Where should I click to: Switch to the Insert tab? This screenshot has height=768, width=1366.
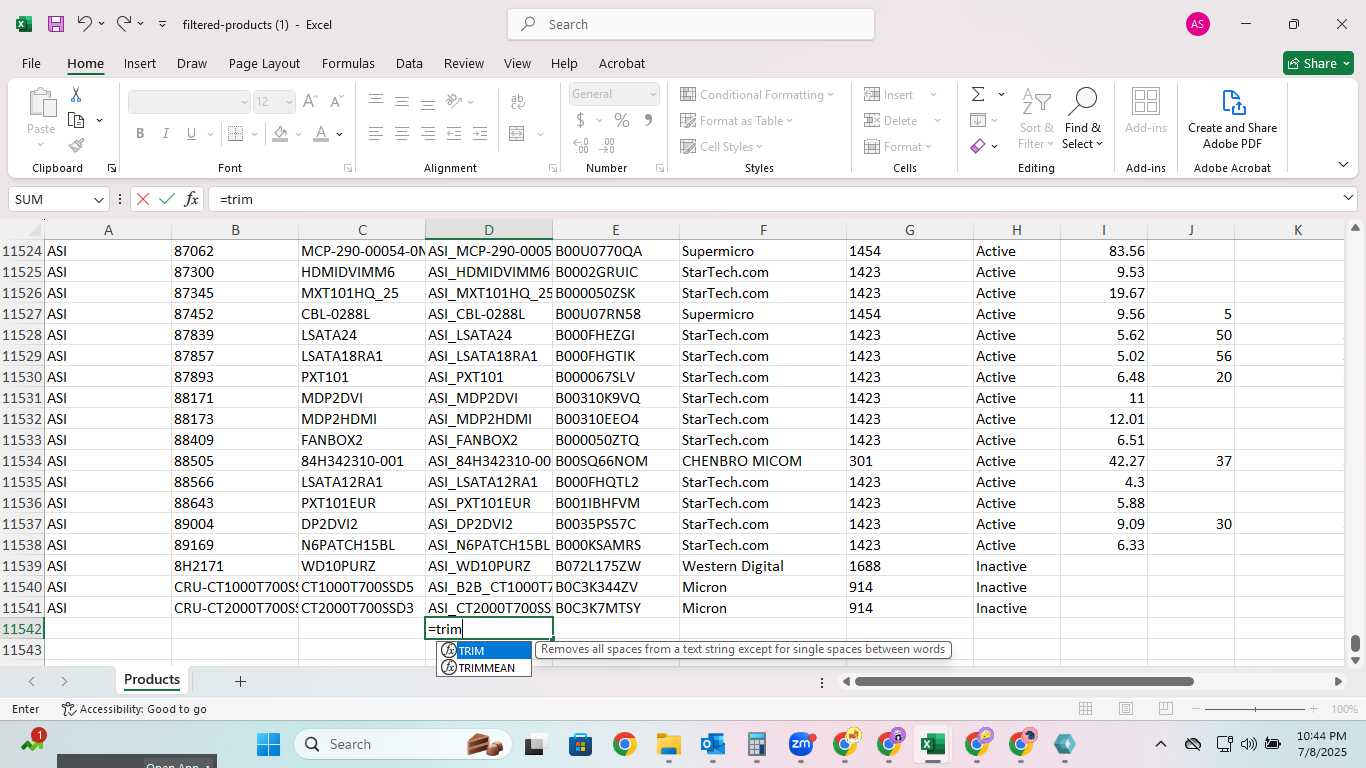point(140,63)
